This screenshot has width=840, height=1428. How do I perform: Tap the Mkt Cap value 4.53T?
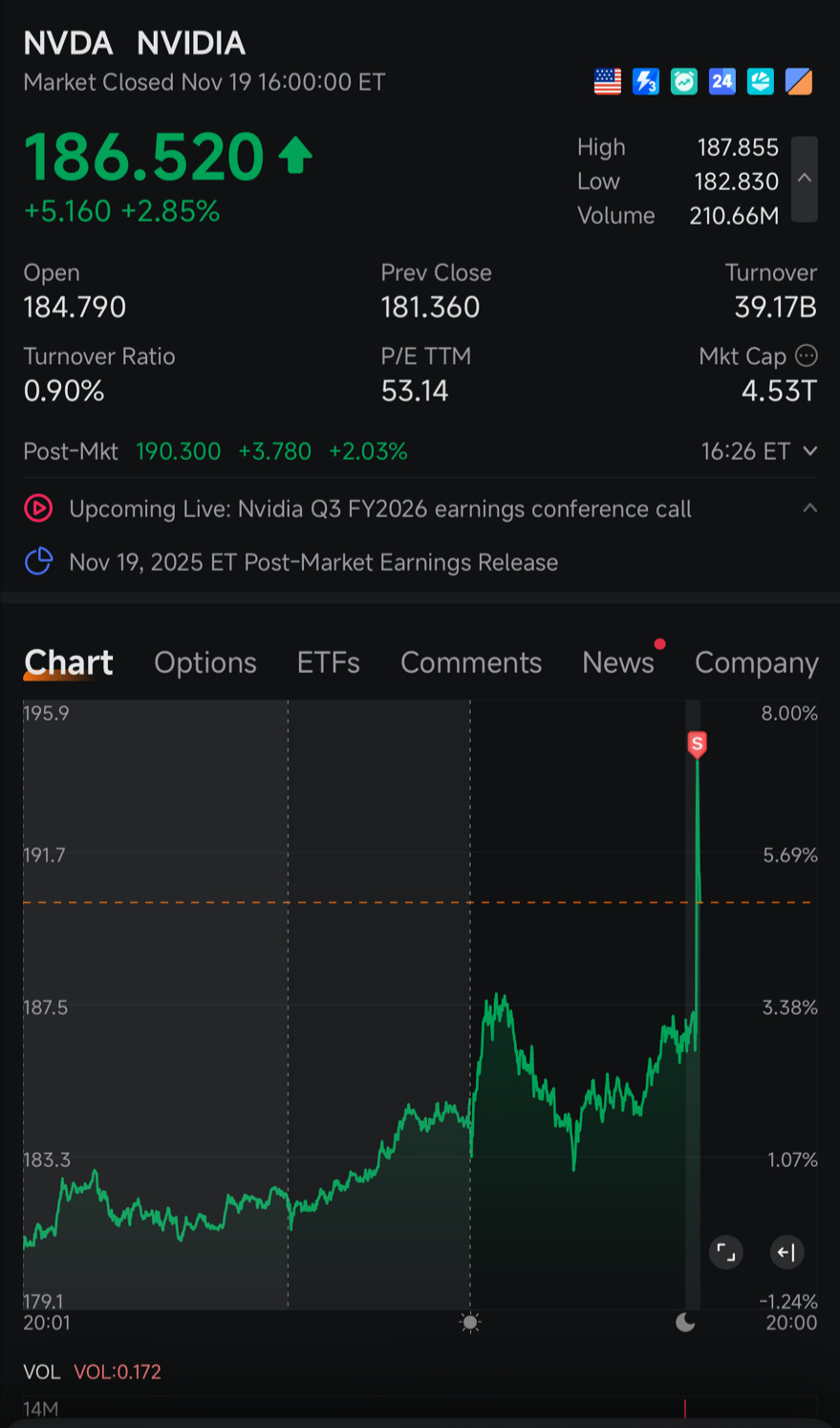[780, 391]
